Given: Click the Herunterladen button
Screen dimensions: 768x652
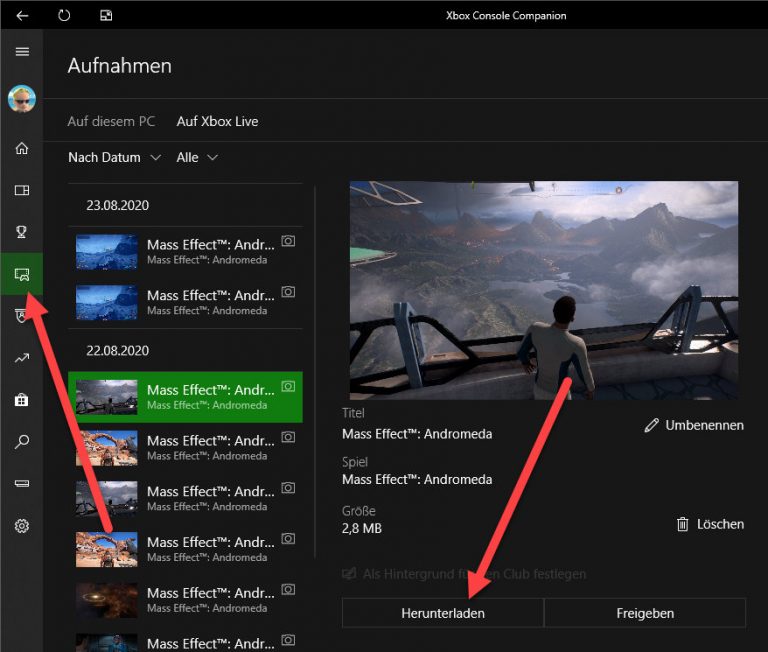Looking at the screenshot, I should 443,613.
